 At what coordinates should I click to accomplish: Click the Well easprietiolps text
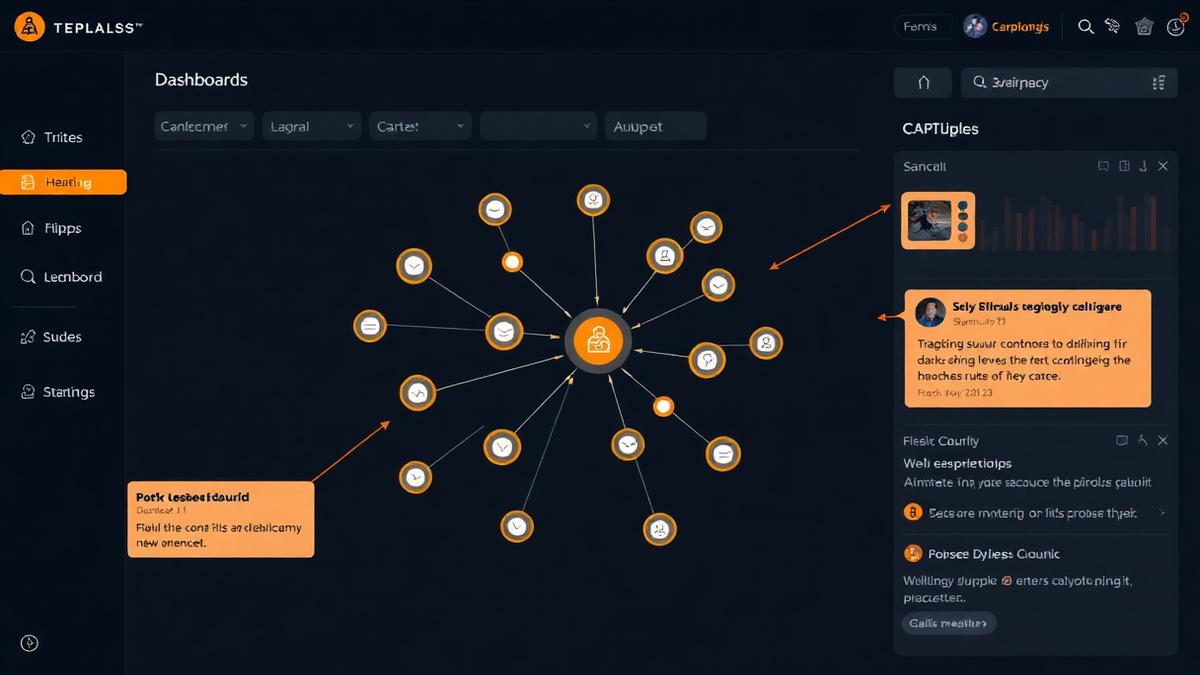pos(957,463)
